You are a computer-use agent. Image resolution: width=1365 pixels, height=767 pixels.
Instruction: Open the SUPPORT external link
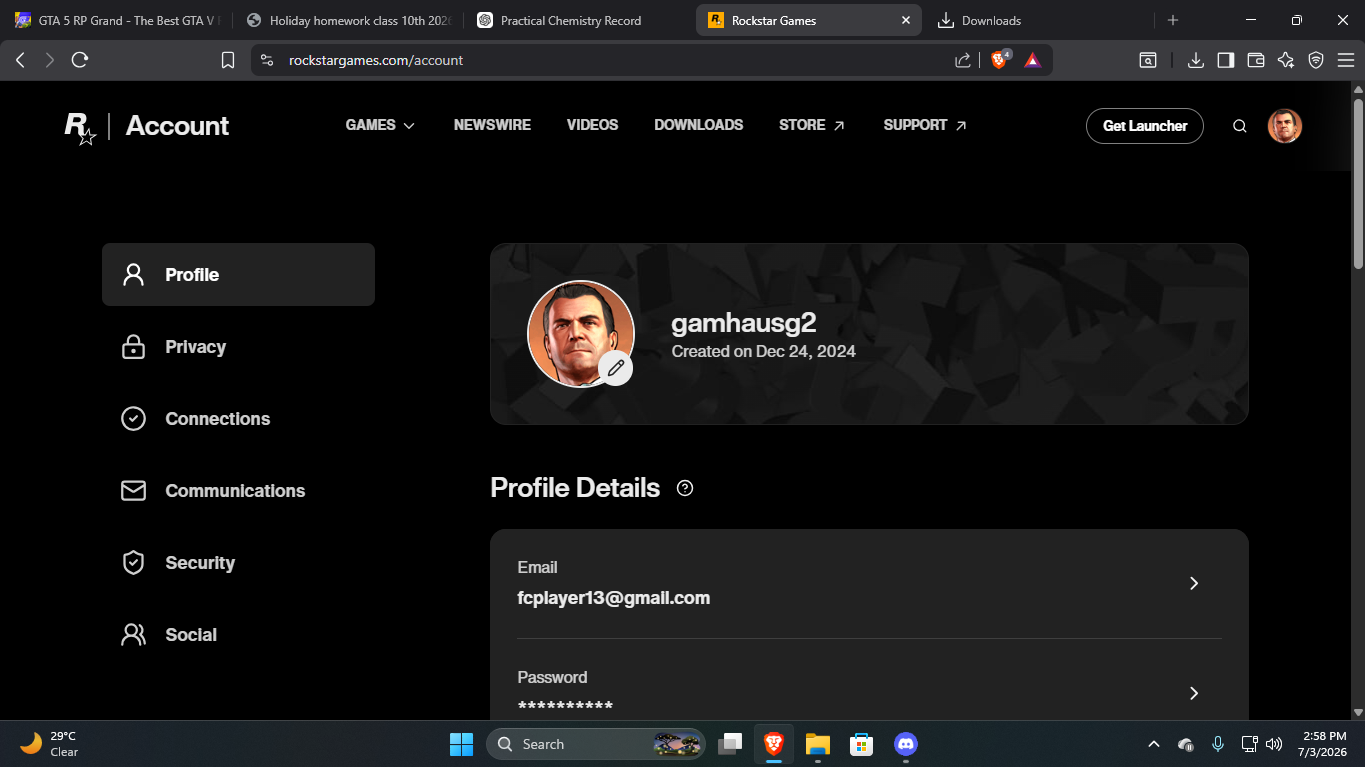tap(925, 125)
